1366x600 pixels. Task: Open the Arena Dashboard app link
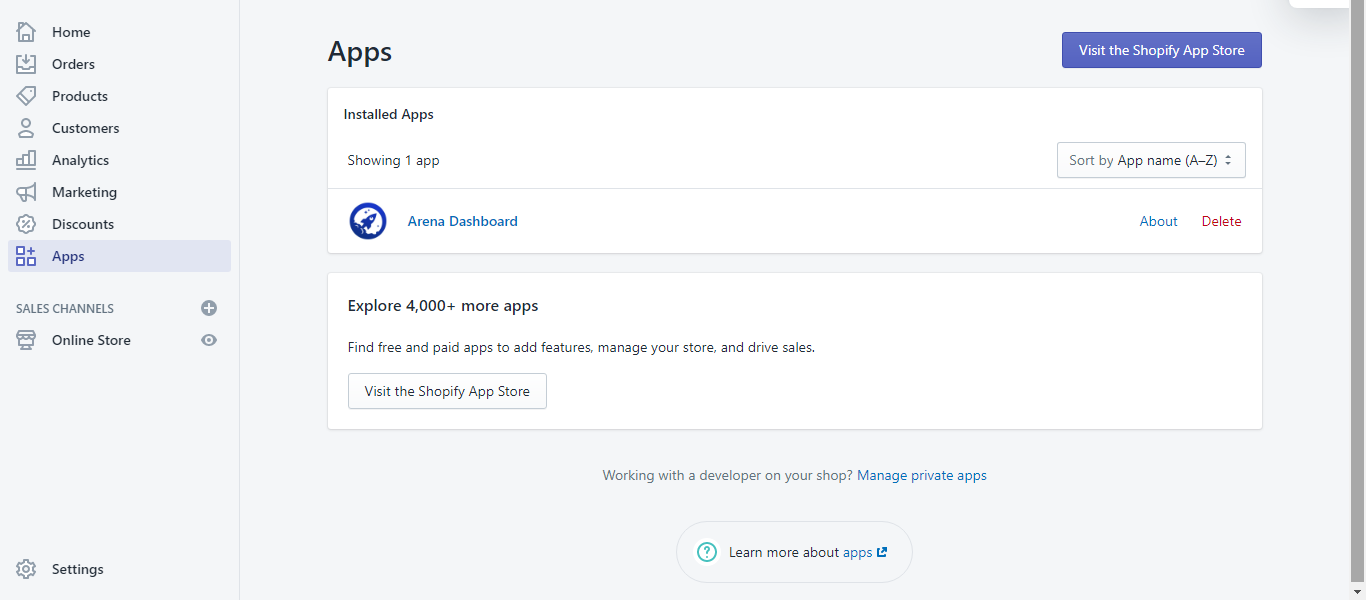463,221
